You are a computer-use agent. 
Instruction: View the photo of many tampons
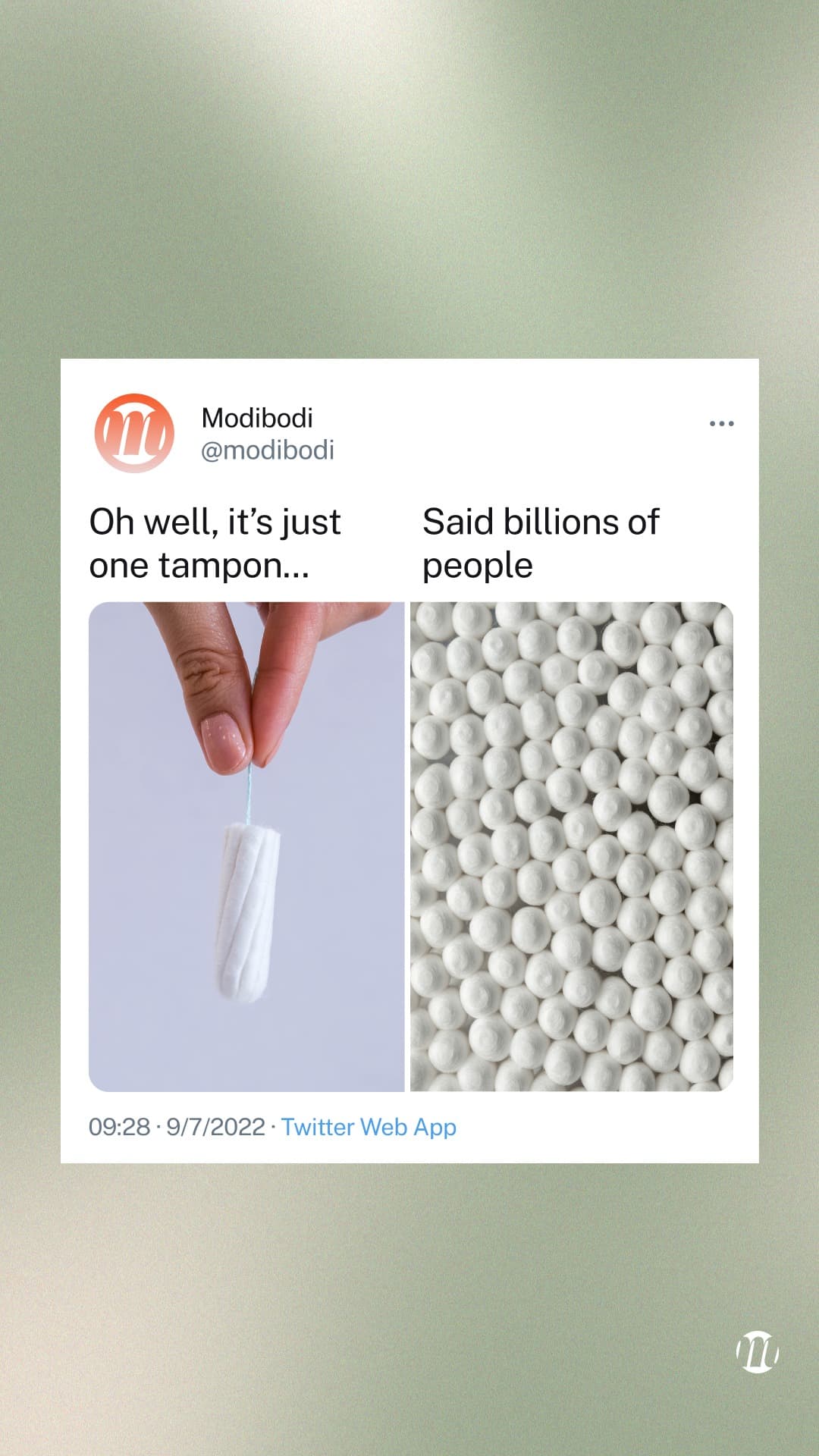[572, 846]
